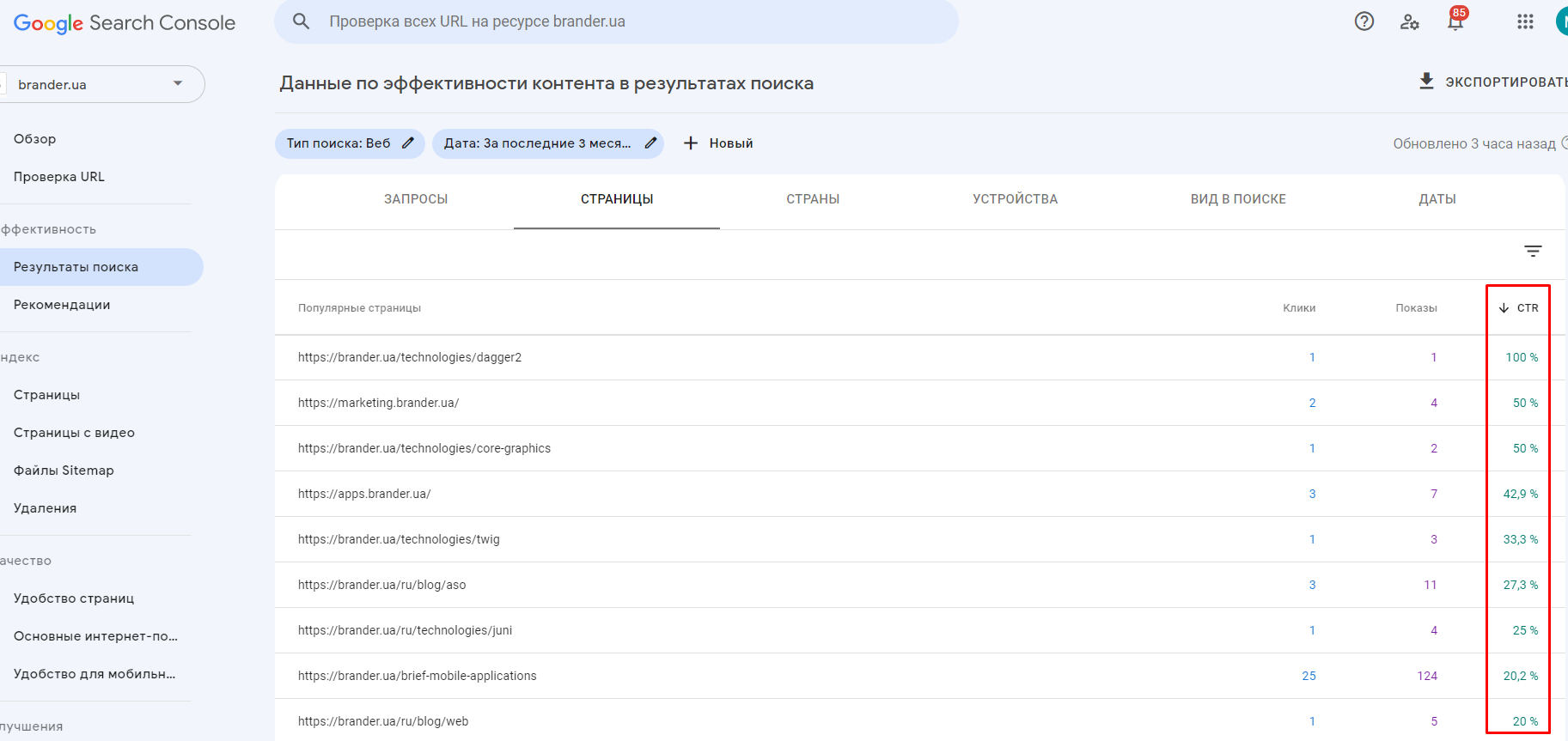Expand the brander.ua property dropdown
1568x741 pixels.
[x=178, y=84]
